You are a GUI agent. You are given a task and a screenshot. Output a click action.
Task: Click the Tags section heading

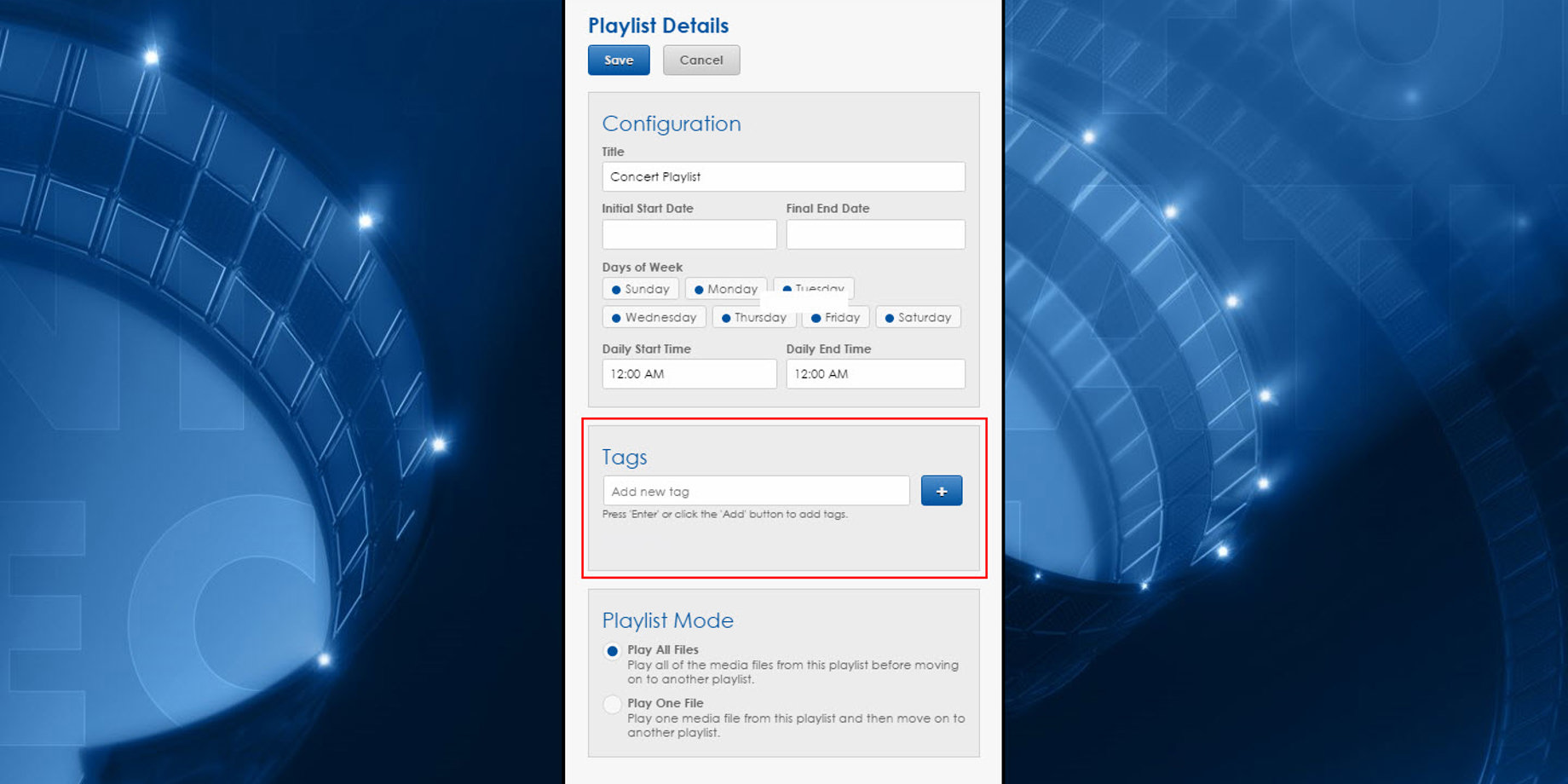click(625, 458)
